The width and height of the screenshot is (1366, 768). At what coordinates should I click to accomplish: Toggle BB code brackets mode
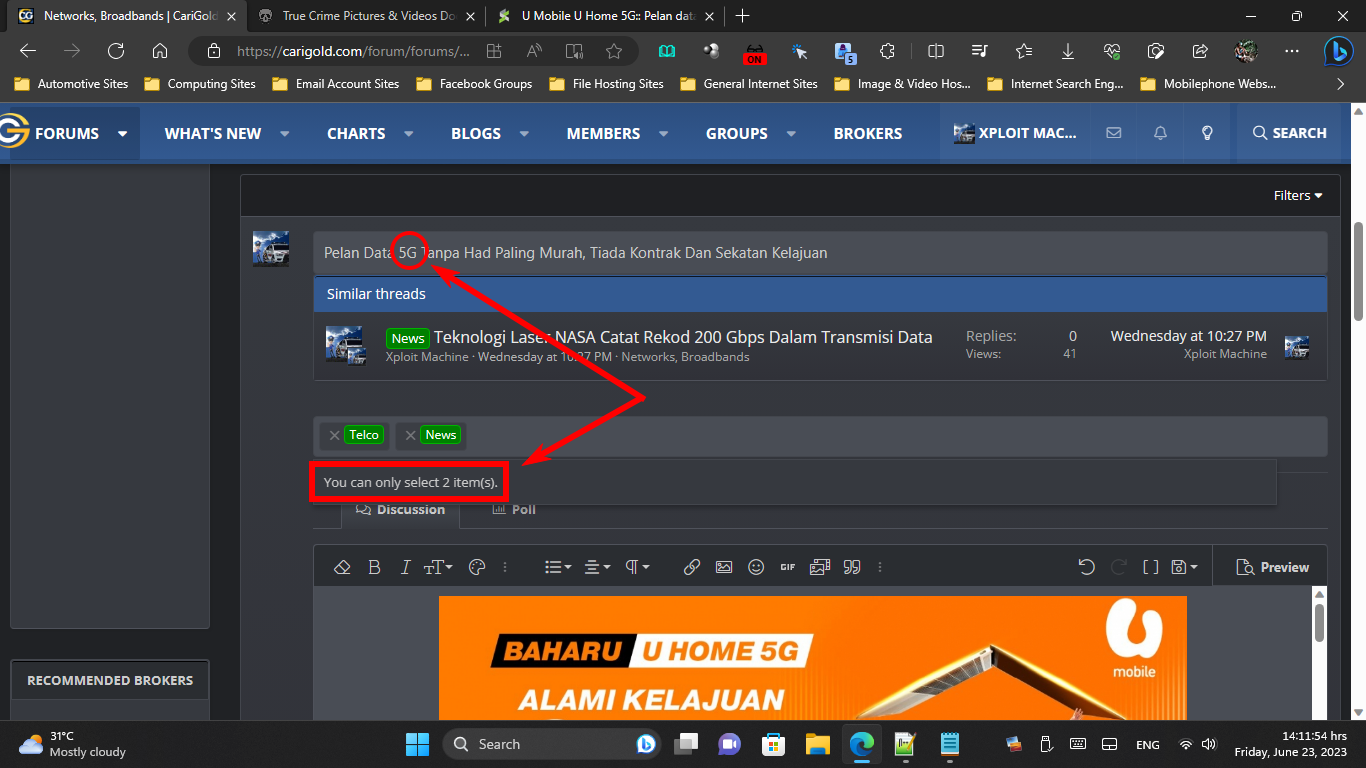pos(1151,567)
